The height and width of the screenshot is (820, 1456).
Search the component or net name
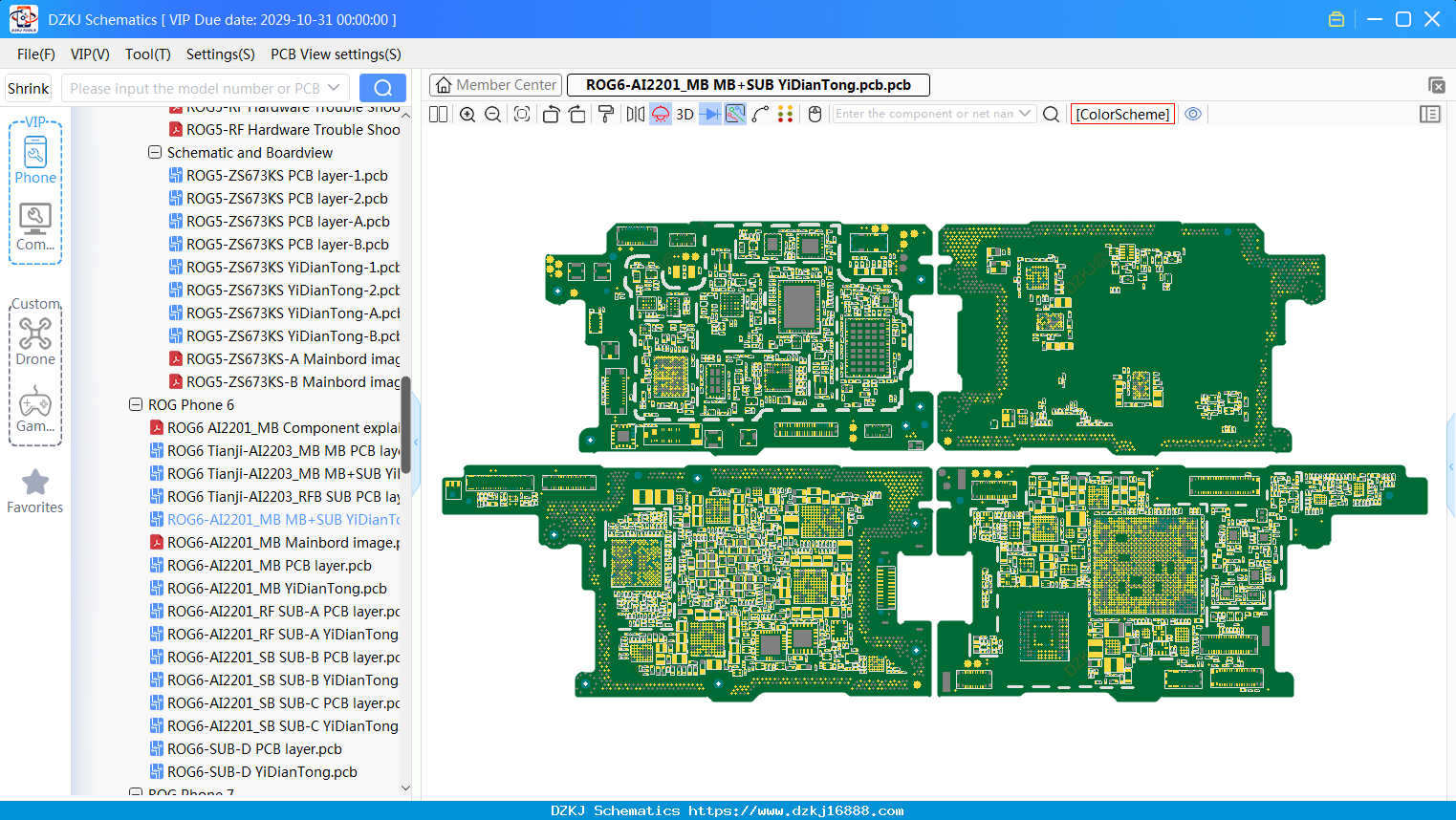(1051, 114)
